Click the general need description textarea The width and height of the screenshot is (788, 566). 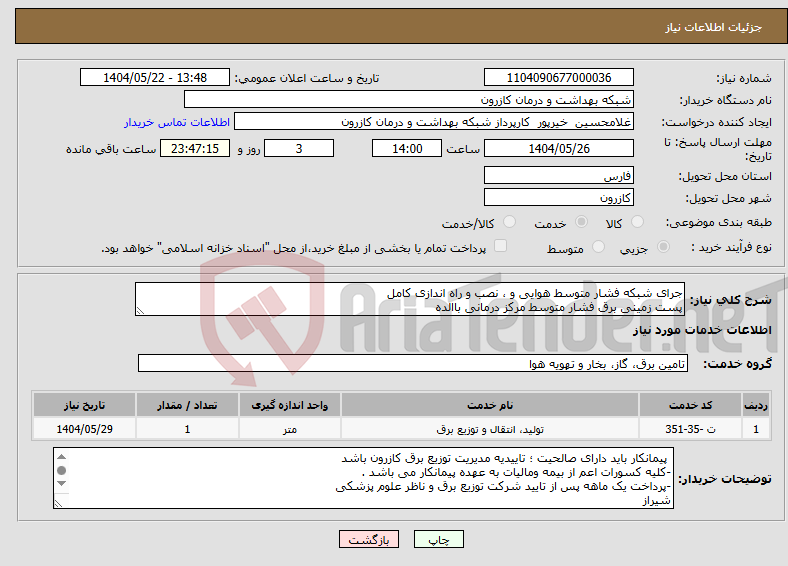tap(410, 299)
